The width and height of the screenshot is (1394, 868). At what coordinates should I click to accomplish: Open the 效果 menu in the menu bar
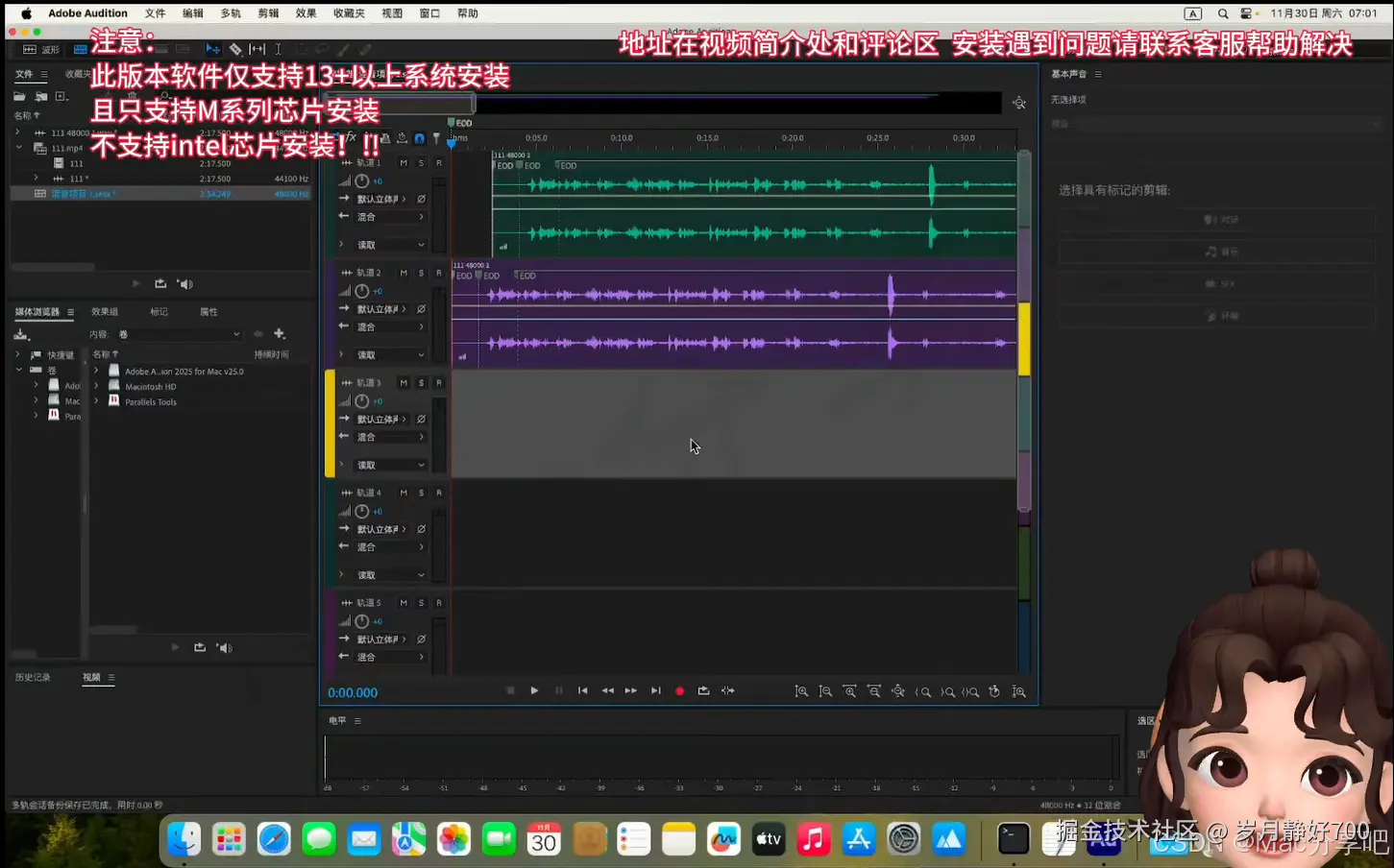point(306,12)
